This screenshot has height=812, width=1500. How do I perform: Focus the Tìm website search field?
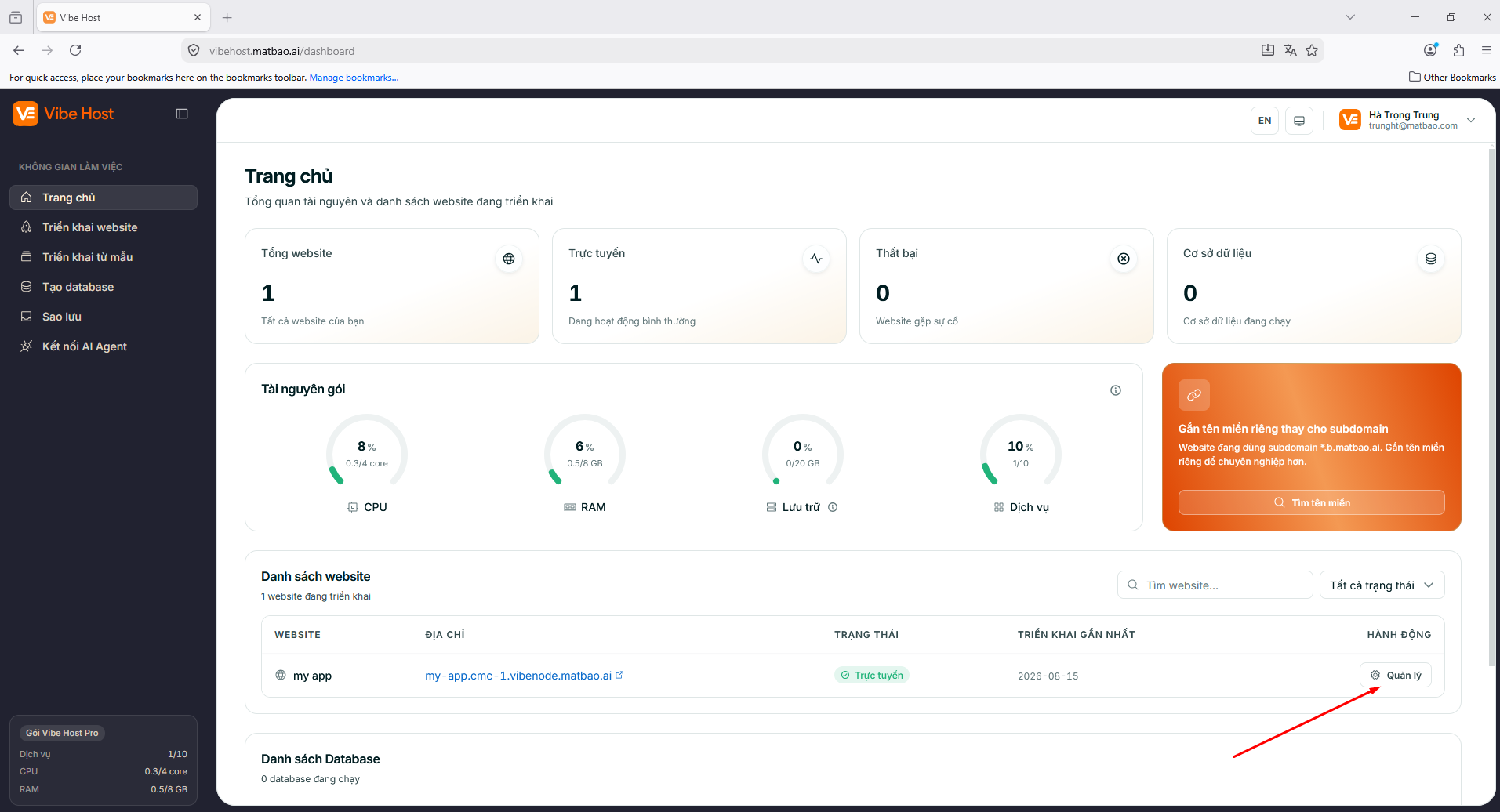(x=1215, y=585)
